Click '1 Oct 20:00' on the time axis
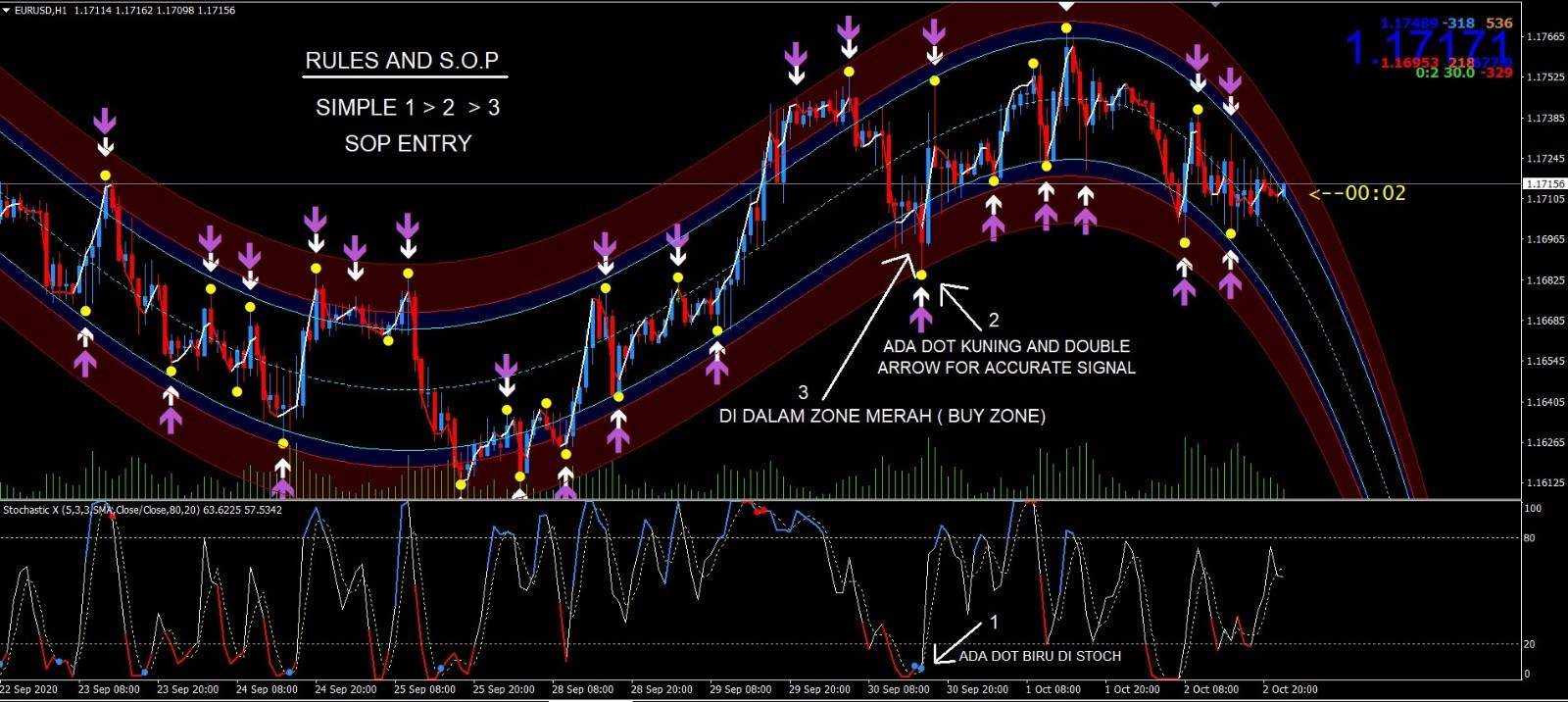Screen dimensions: 1568x702 (1133, 690)
